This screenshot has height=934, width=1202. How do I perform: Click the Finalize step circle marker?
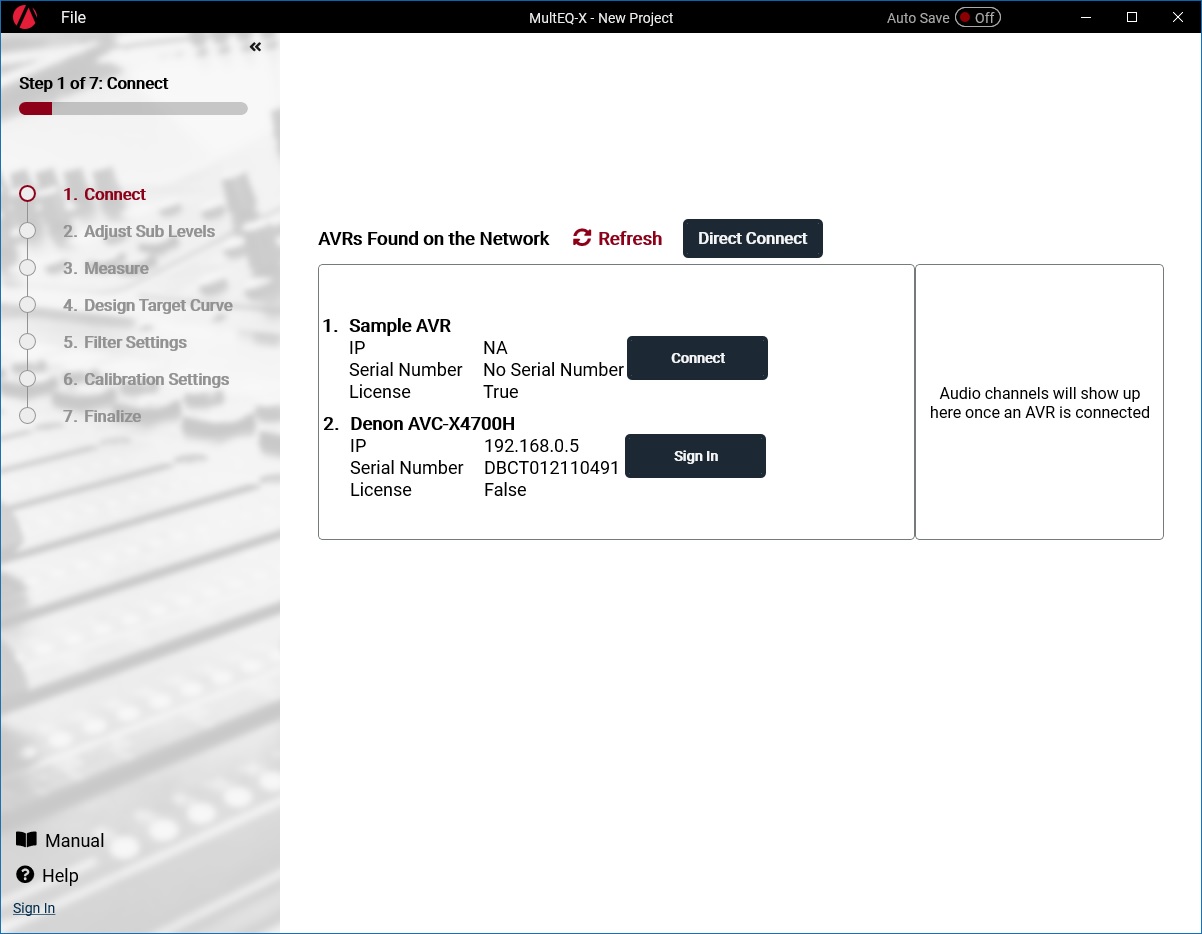28,416
